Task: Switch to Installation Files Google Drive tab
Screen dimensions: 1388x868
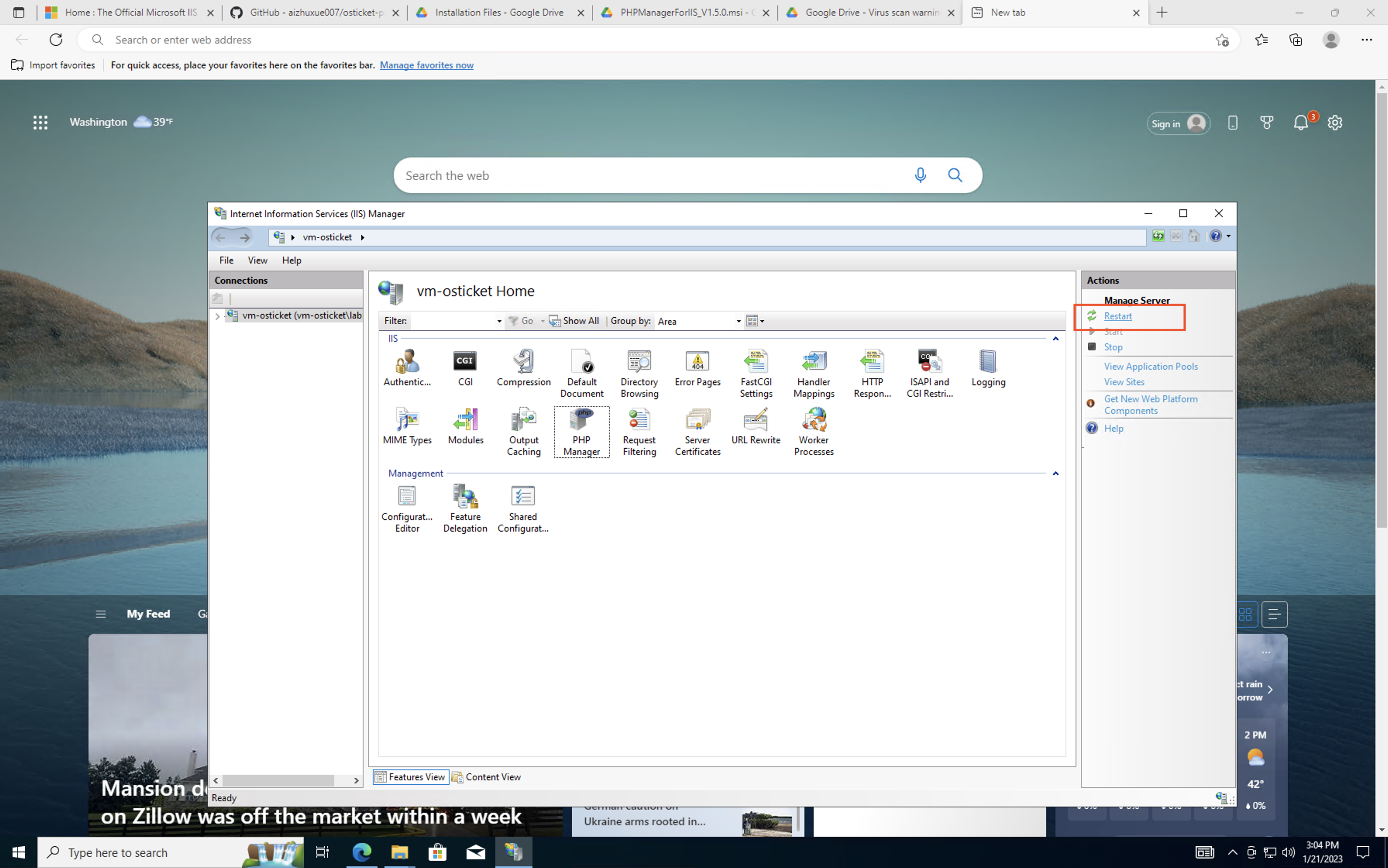Action: click(499, 13)
